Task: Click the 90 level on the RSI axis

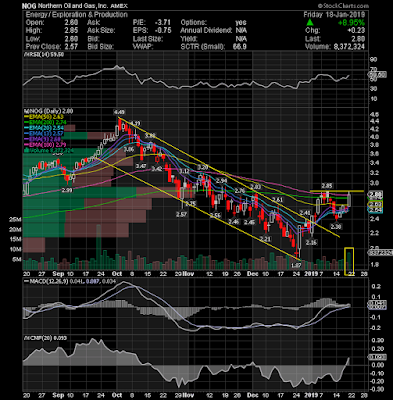Action: point(373,59)
